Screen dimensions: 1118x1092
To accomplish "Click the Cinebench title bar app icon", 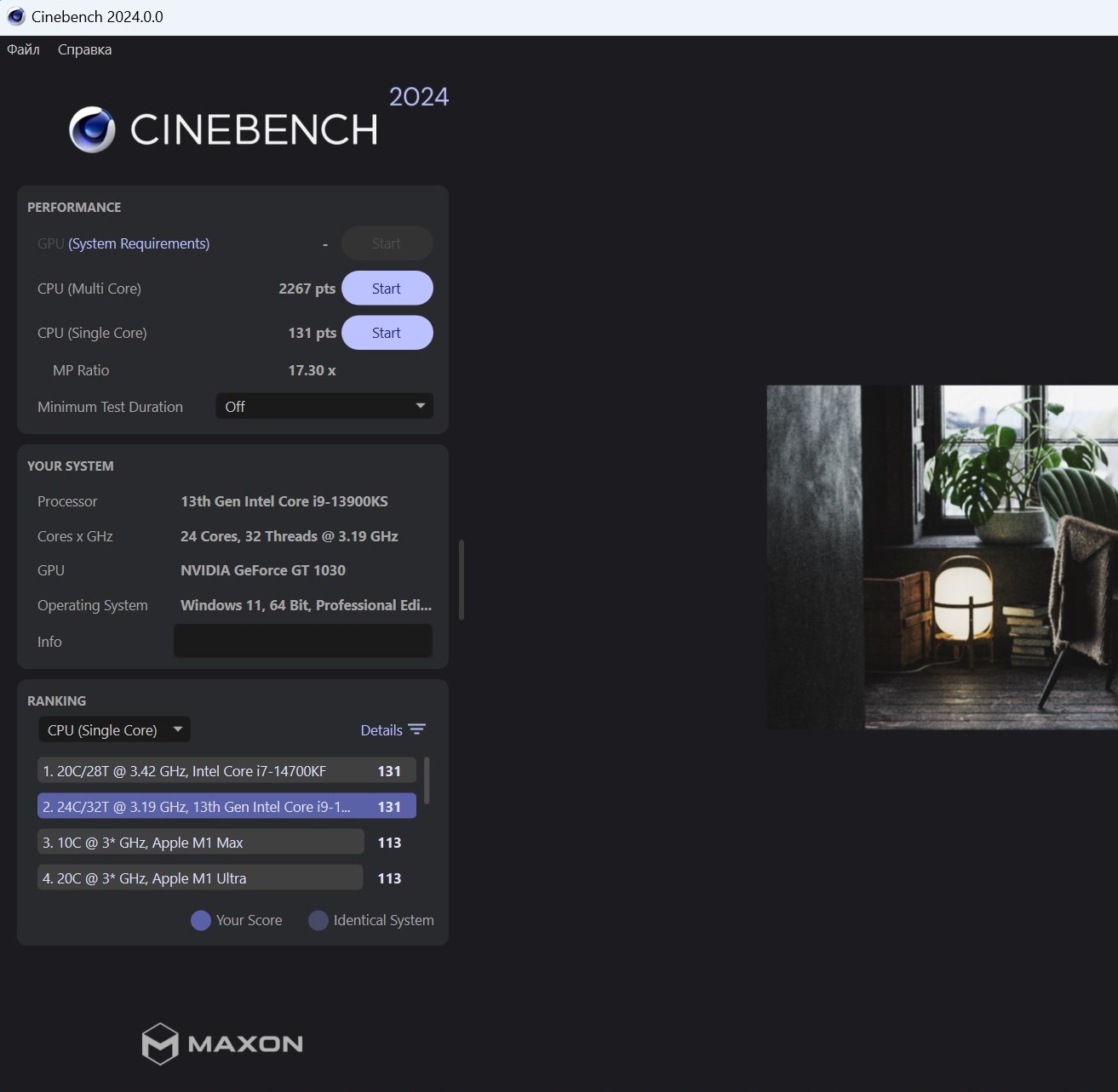I will point(16,17).
